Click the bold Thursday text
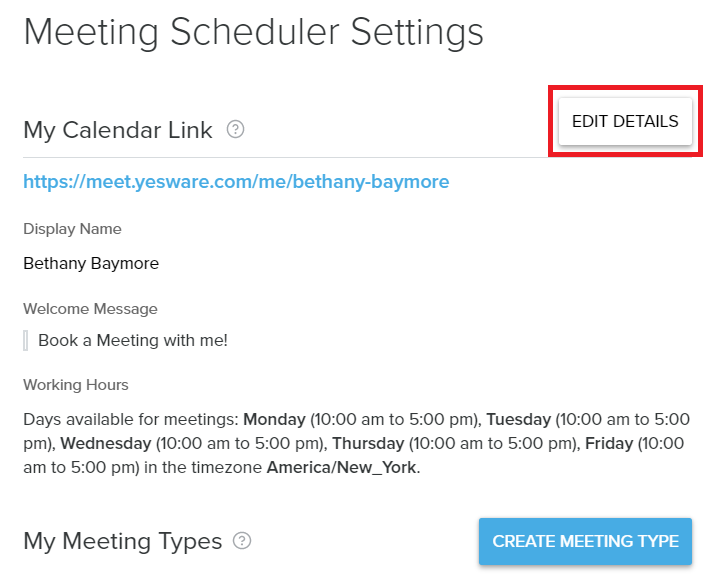Screen dimensions: 722x577 point(368,443)
